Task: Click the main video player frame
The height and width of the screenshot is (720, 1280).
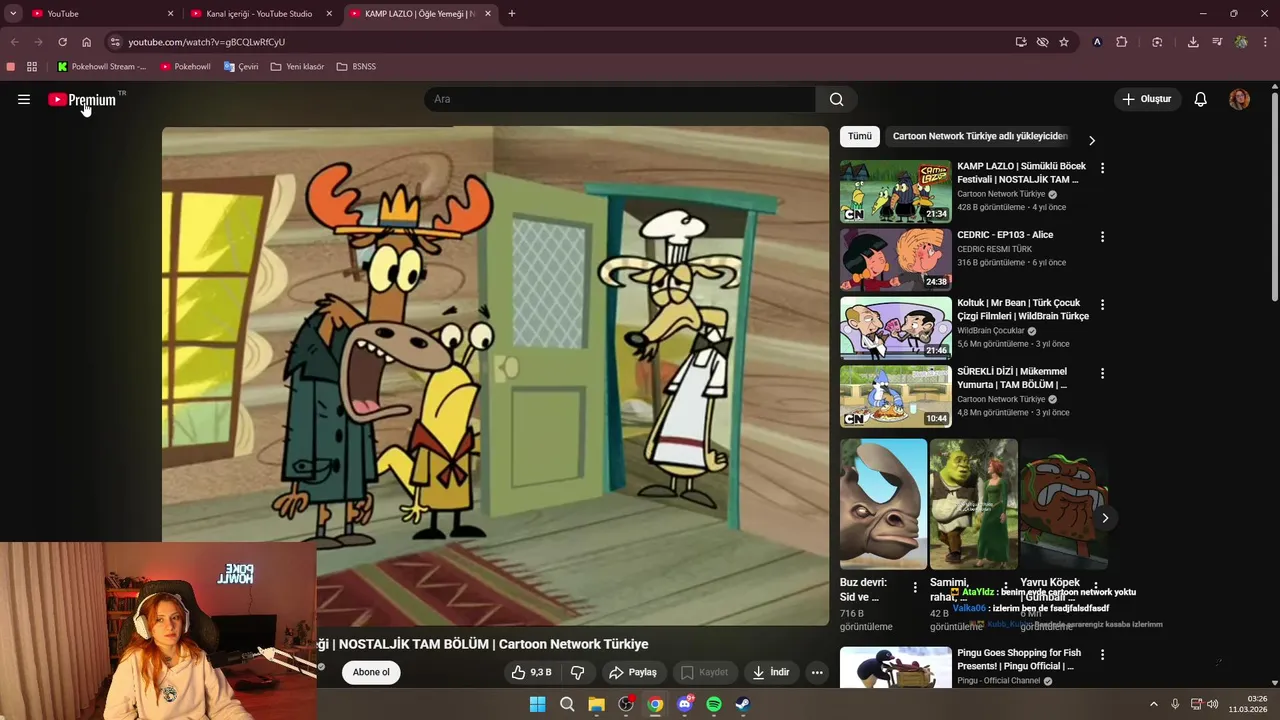Action: pos(495,375)
